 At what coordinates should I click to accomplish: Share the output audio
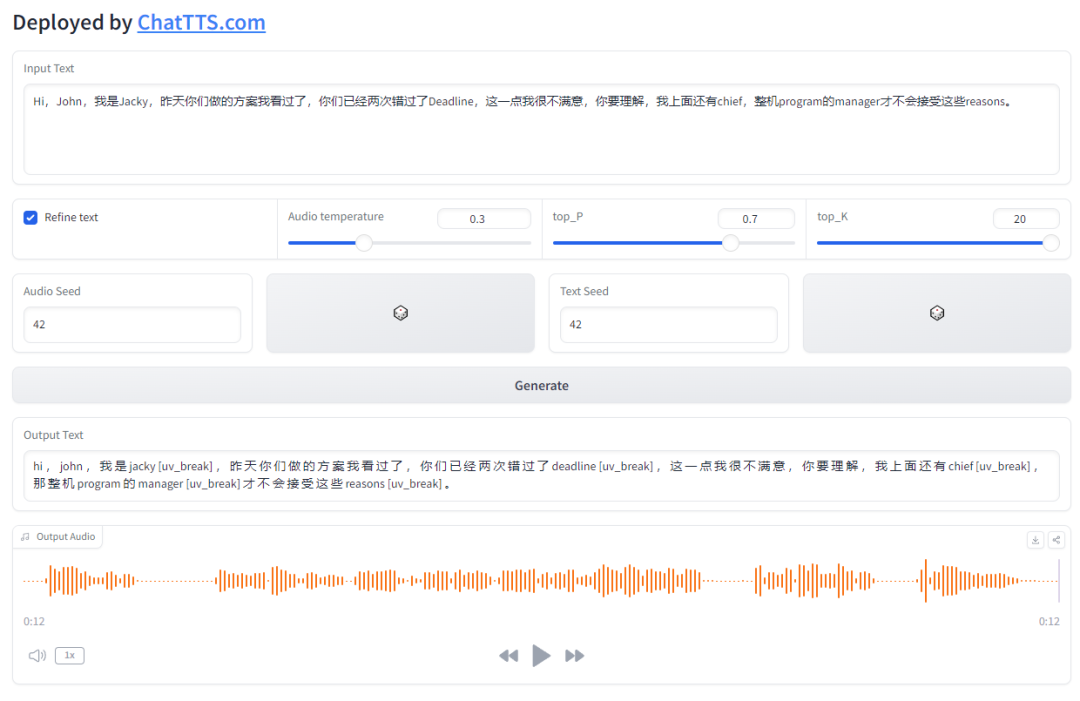coord(1057,540)
